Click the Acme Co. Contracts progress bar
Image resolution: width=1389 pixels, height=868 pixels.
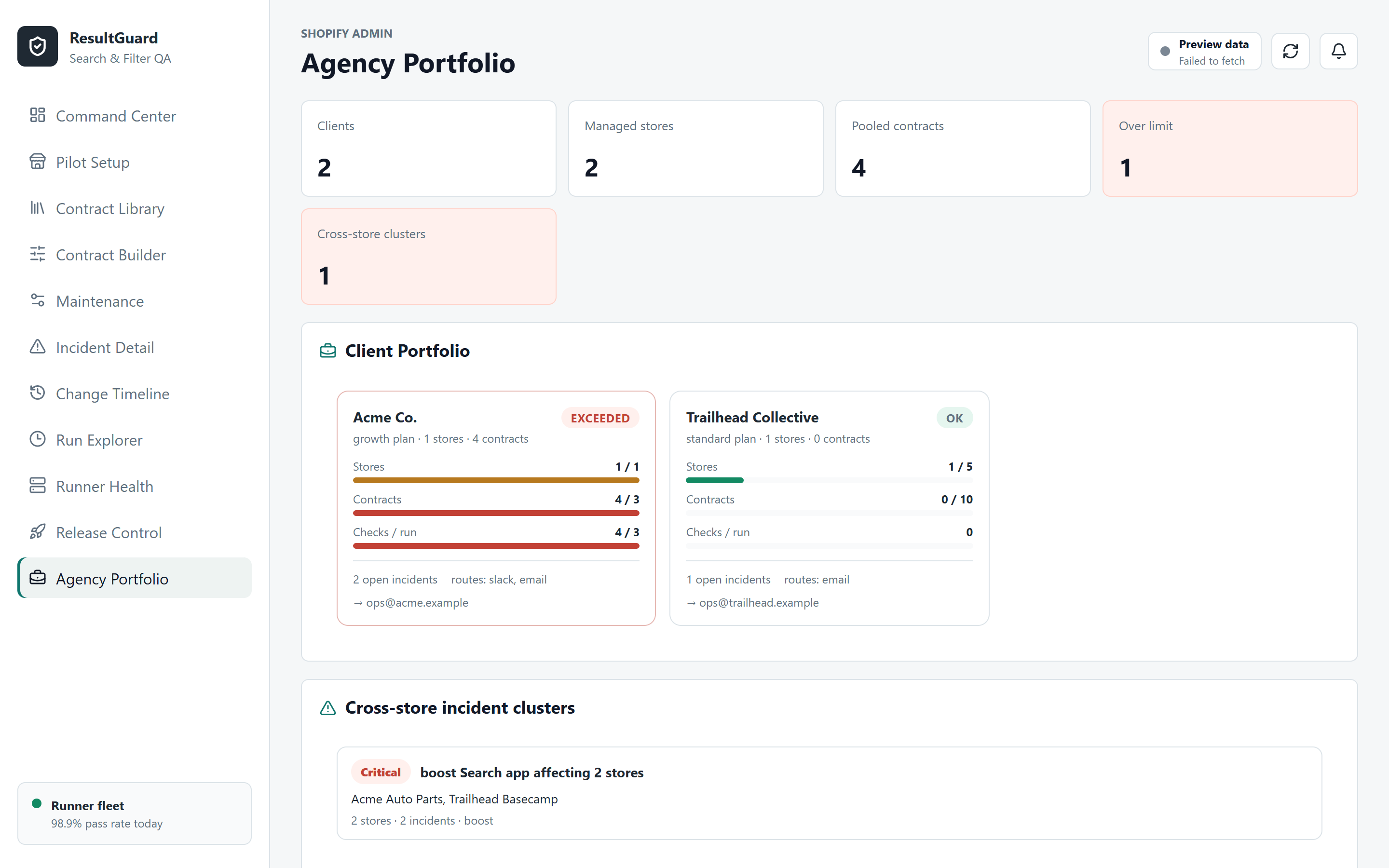coord(496,513)
